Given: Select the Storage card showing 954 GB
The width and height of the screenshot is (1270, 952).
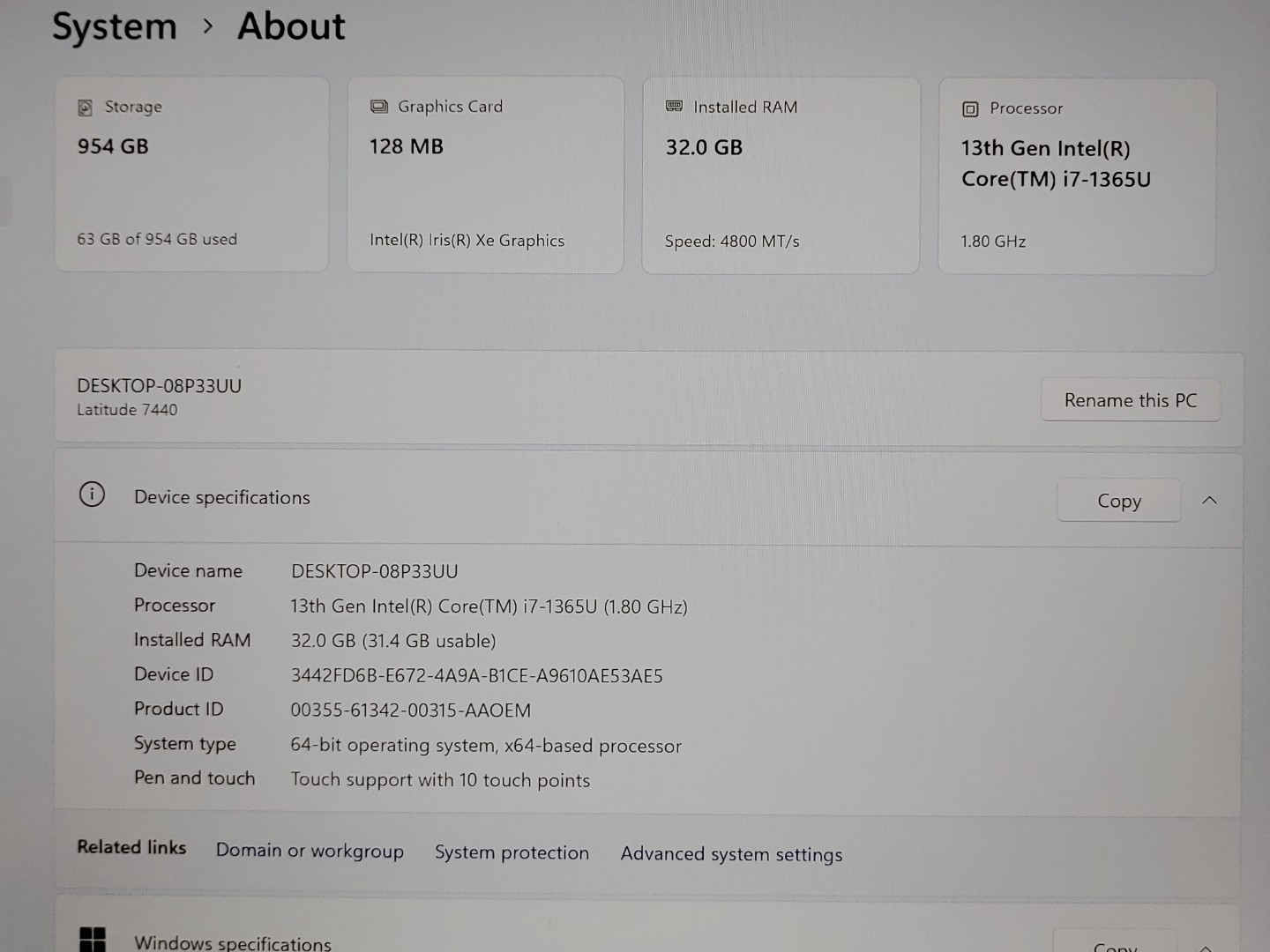Looking at the screenshot, I should [191, 174].
